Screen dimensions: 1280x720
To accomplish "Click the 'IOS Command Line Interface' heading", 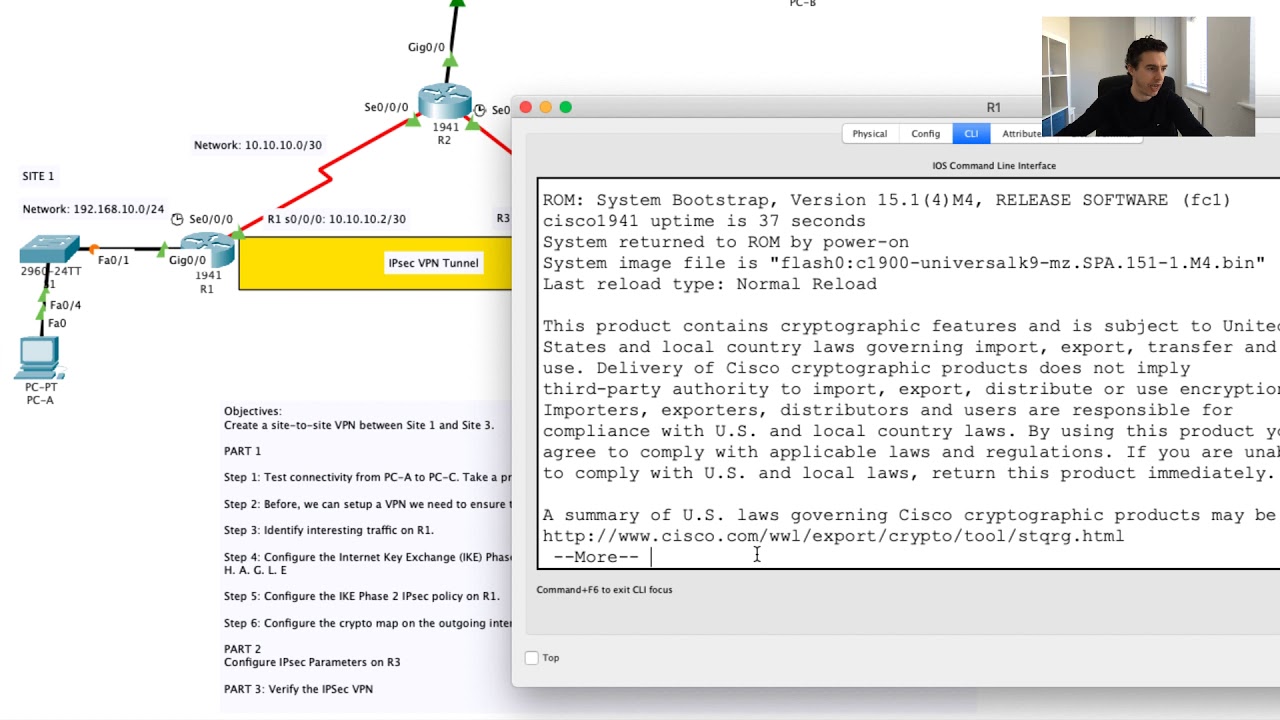I will [994, 166].
